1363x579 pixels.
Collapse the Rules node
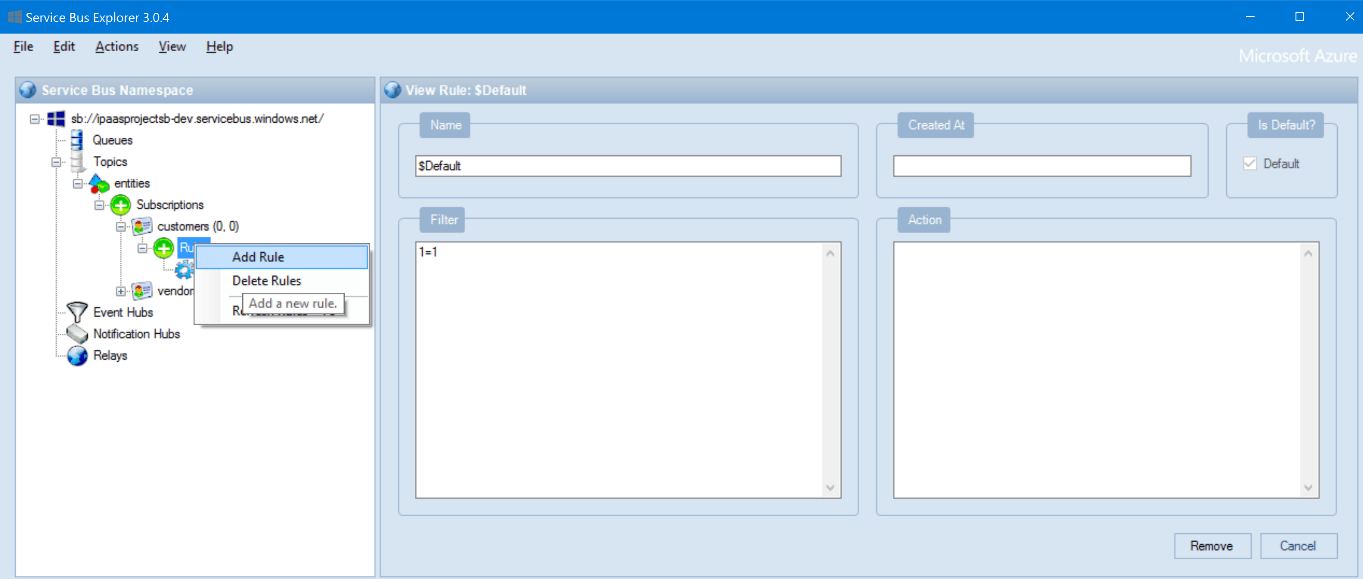[x=142, y=248]
